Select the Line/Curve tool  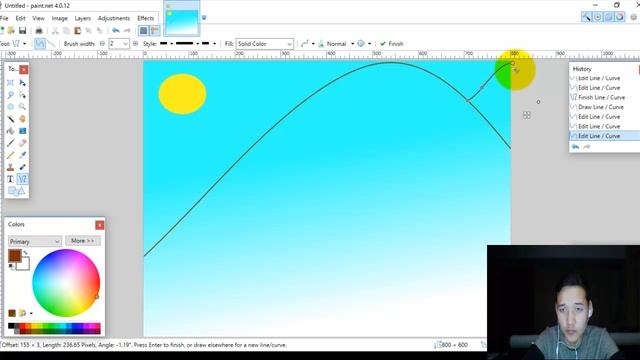click(22, 179)
